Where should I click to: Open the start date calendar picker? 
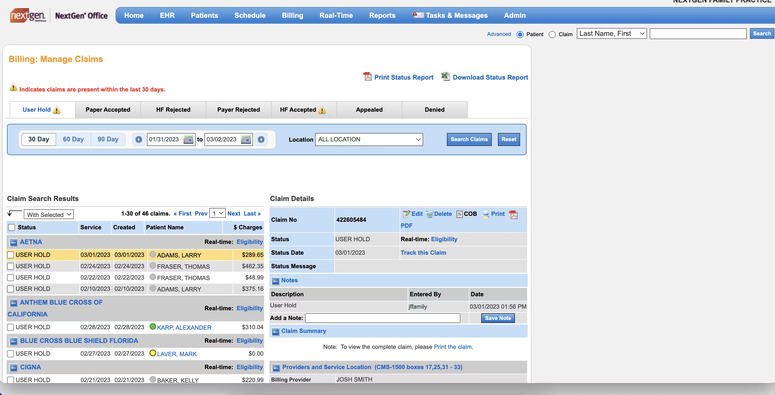click(188, 139)
